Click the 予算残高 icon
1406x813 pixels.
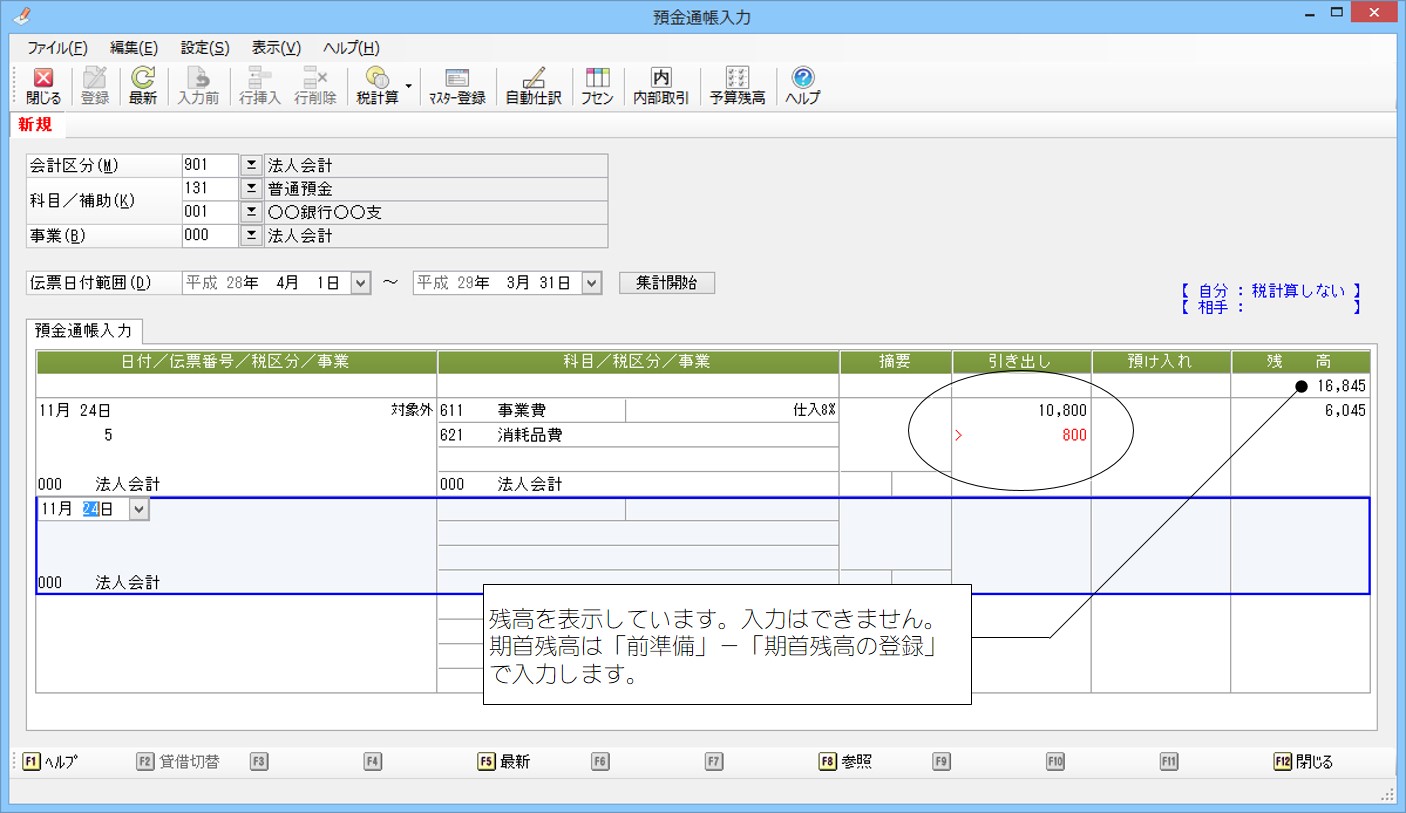[x=737, y=86]
